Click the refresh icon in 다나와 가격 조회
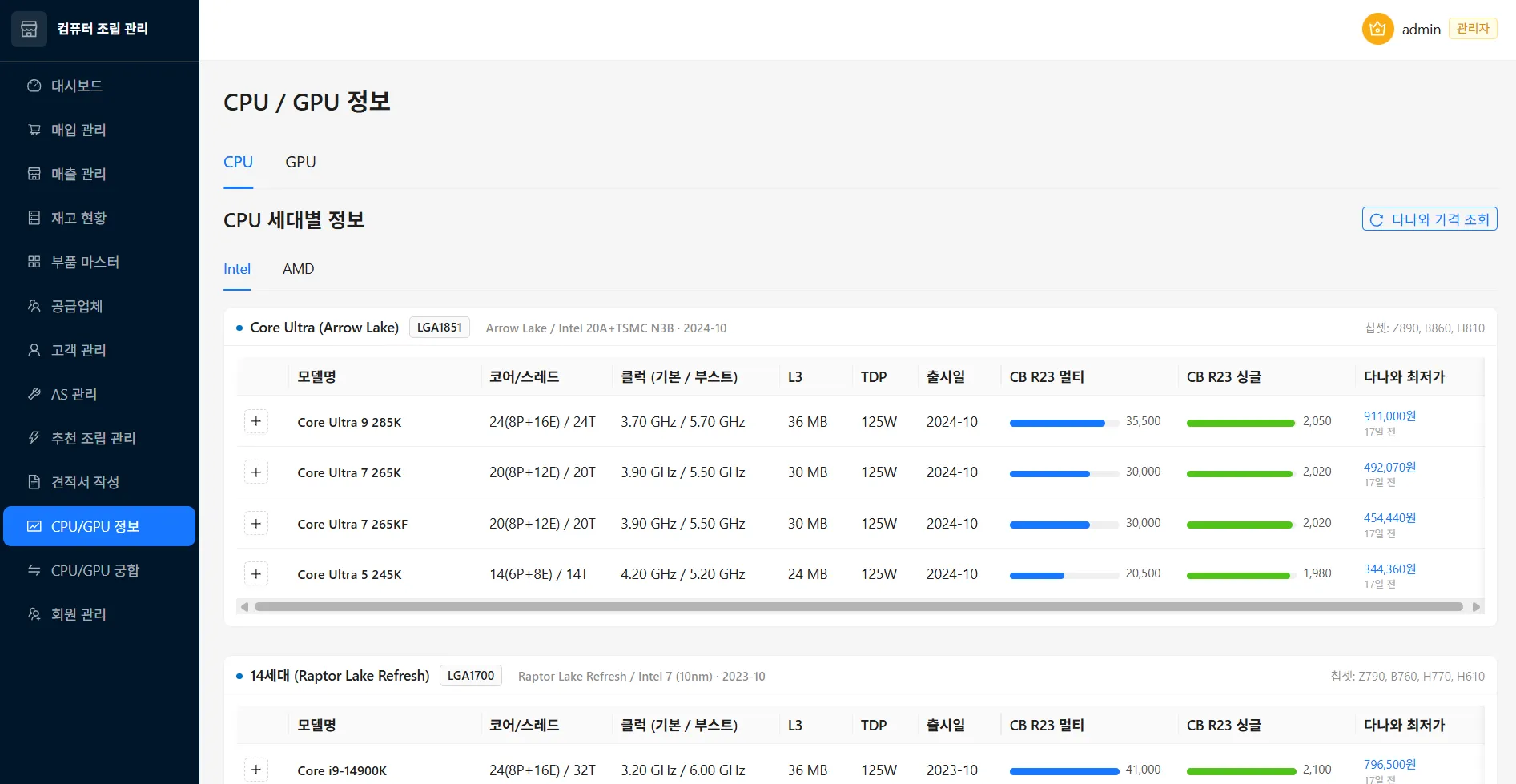Screen dimensions: 1516x784 pyautogui.click(x=1377, y=220)
